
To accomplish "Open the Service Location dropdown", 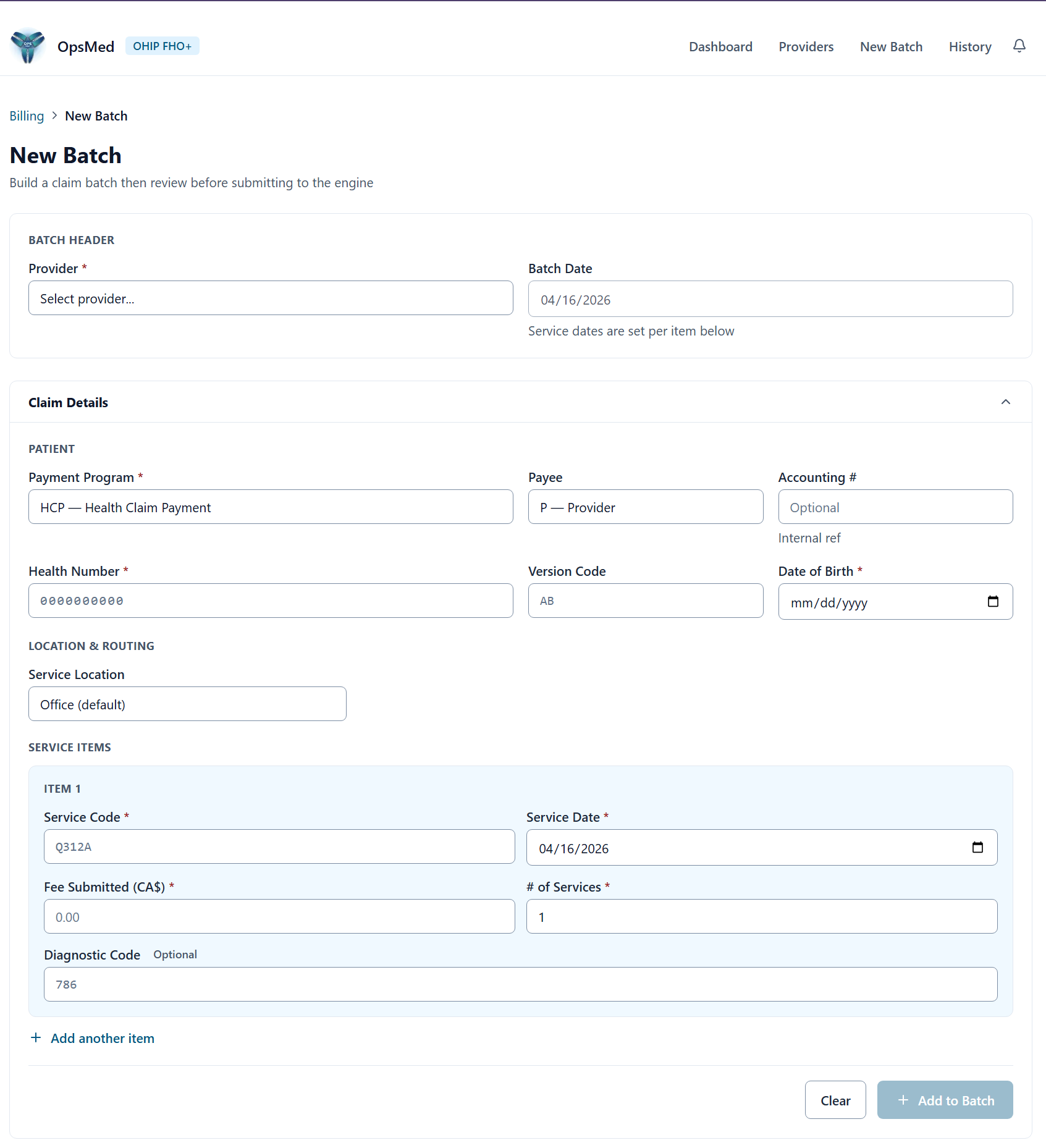I will [x=187, y=704].
